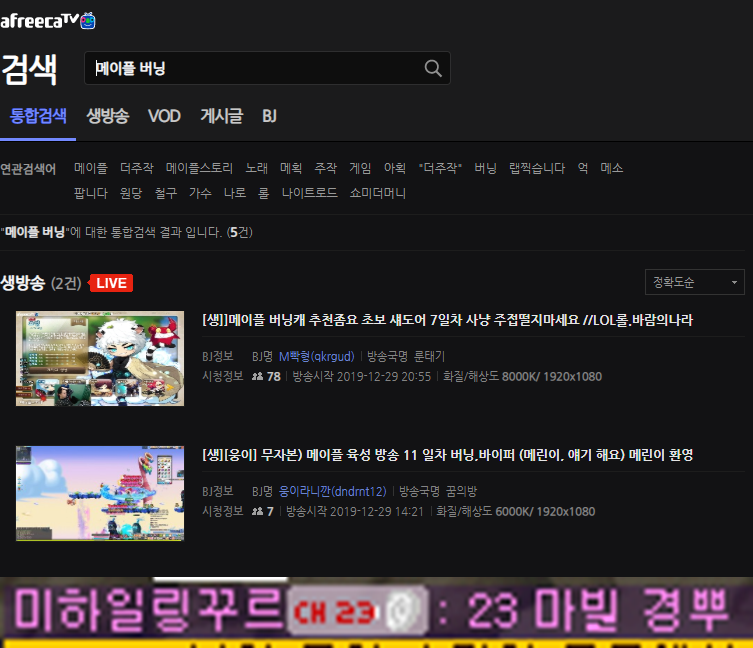Click viewer count icon beside 7
Image resolution: width=753 pixels, height=648 pixels.
click(257, 512)
